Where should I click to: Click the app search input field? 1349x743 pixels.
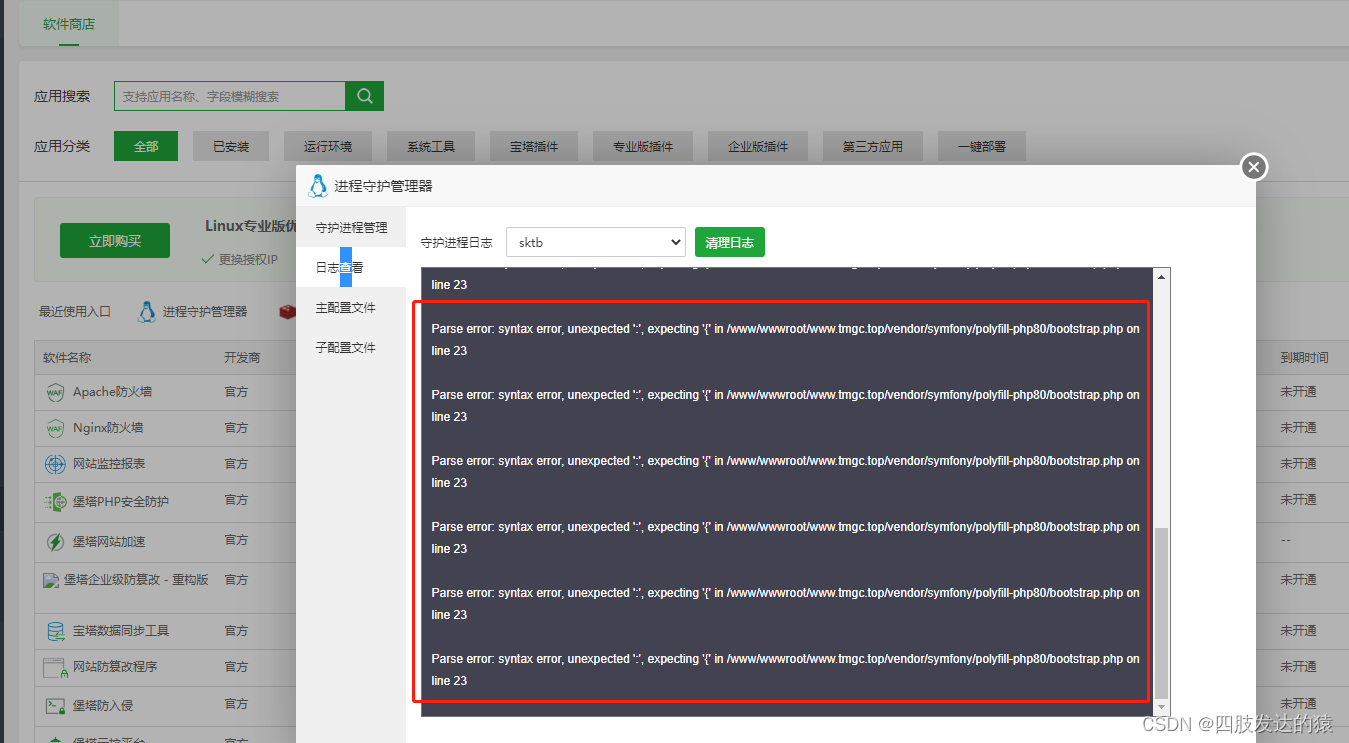[x=230, y=96]
